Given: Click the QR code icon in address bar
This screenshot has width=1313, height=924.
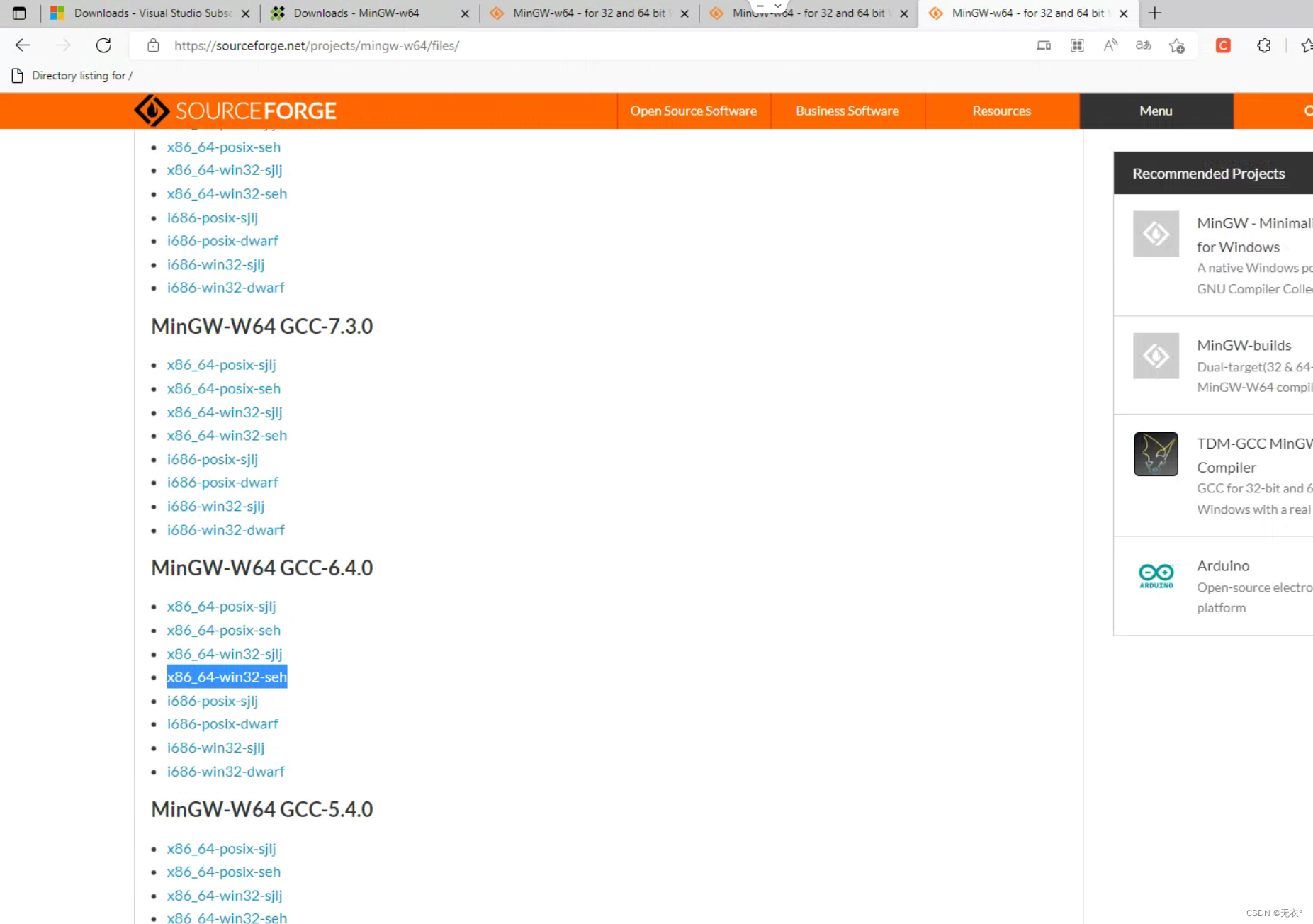Looking at the screenshot, I should coord(1077,45).
